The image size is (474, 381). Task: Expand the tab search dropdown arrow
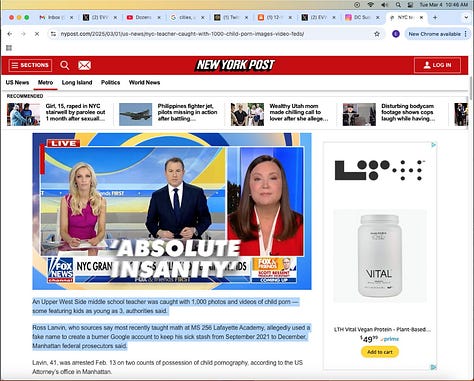click(x=466, y=17)
